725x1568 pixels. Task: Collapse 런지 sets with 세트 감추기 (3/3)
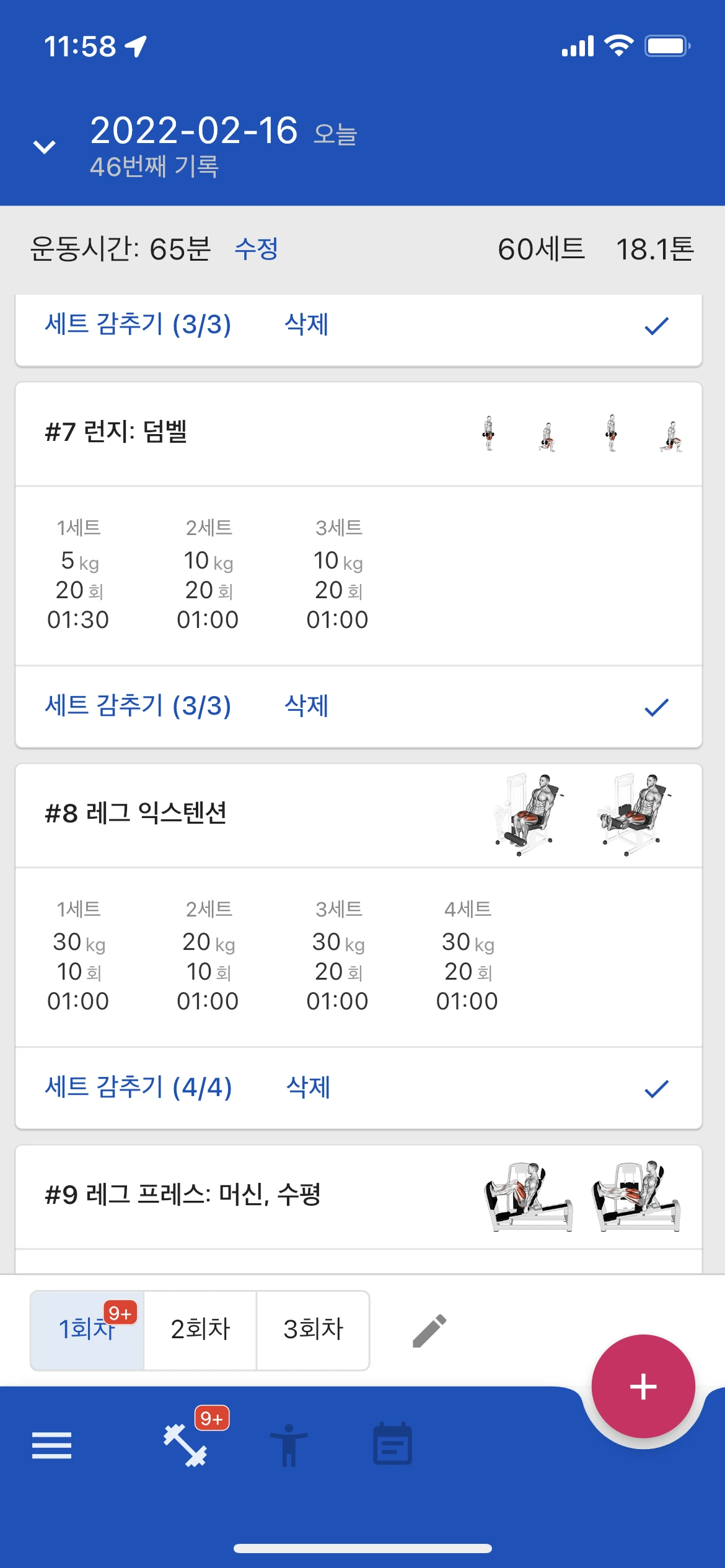click(x=138, y=706)
